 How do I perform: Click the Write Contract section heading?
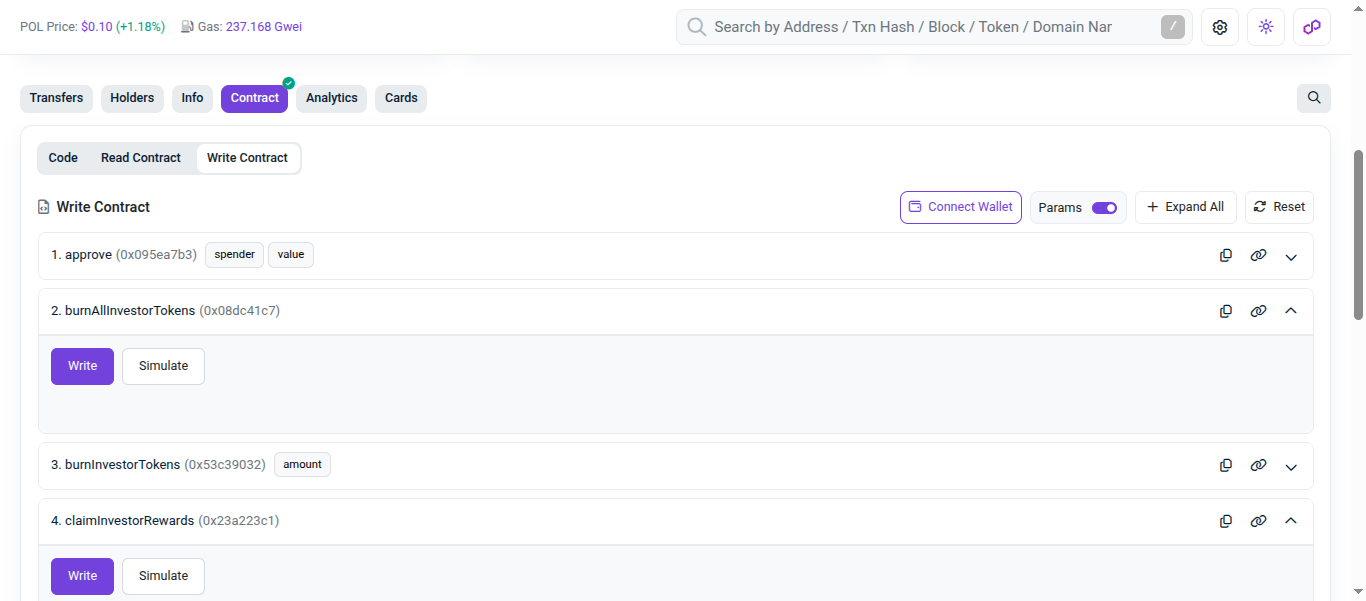point(103,207)
